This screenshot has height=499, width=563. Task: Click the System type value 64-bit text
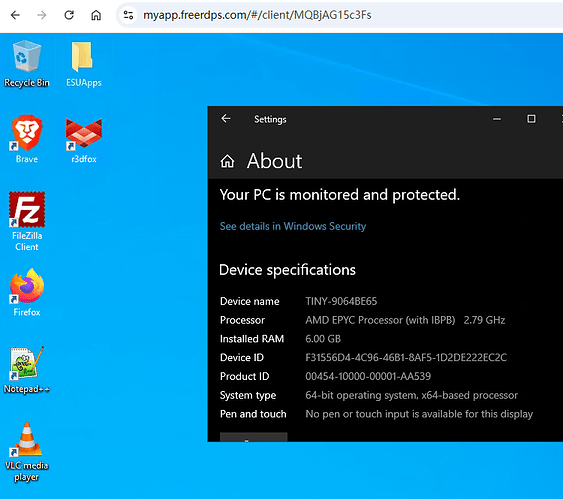tap(411, 395)
